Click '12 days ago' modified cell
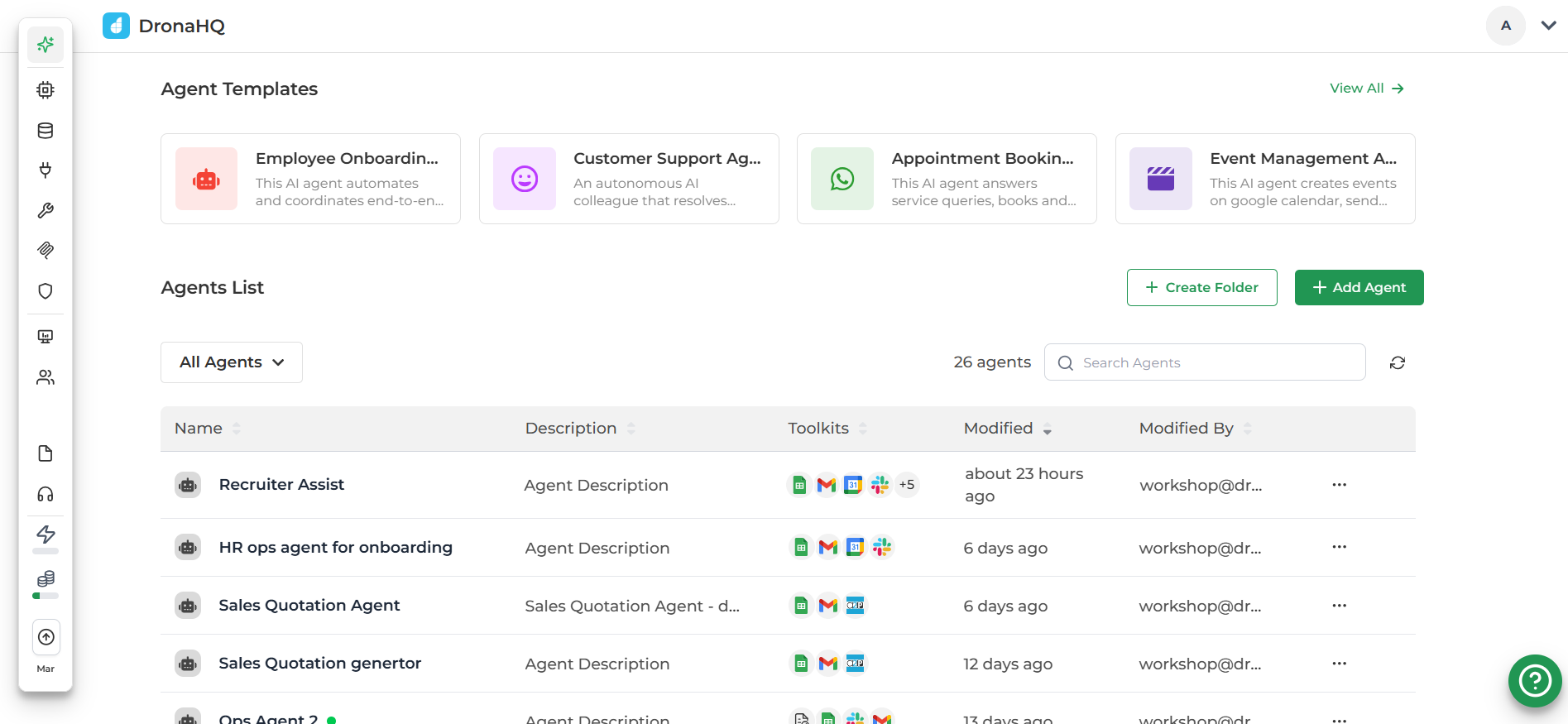Viewport: 1568px width, 724px height. point(1008,664)
